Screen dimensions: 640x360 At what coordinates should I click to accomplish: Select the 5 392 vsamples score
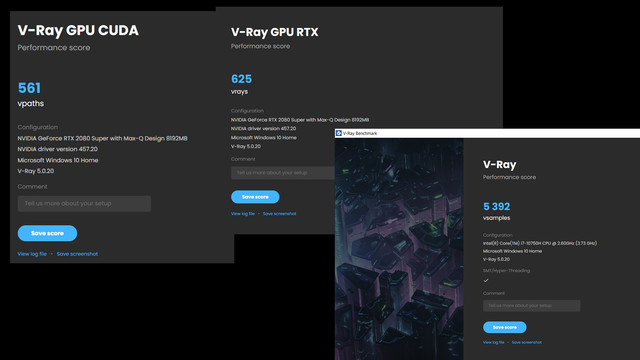[496, 207]
